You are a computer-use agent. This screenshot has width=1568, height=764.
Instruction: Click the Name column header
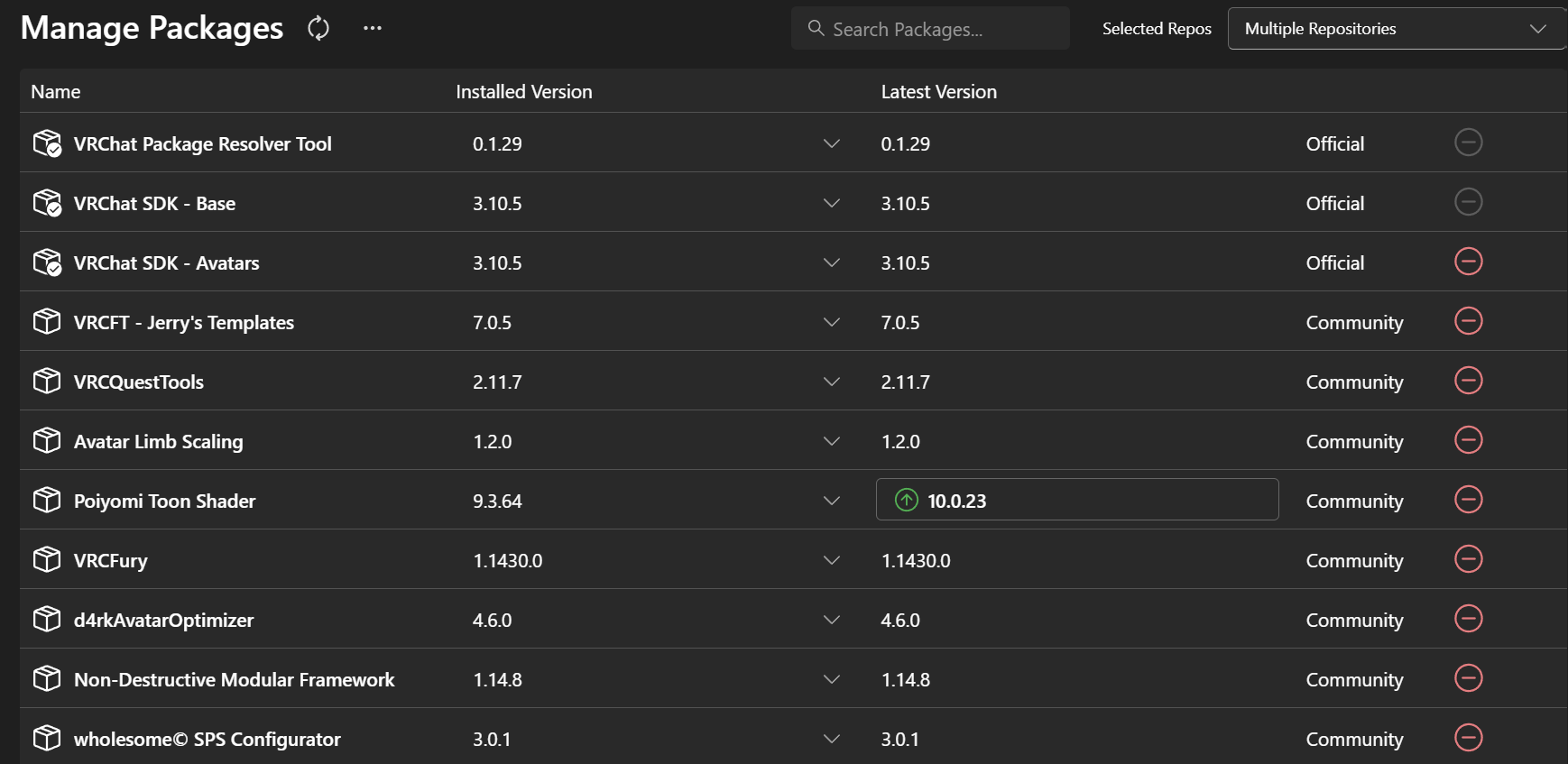56,92
